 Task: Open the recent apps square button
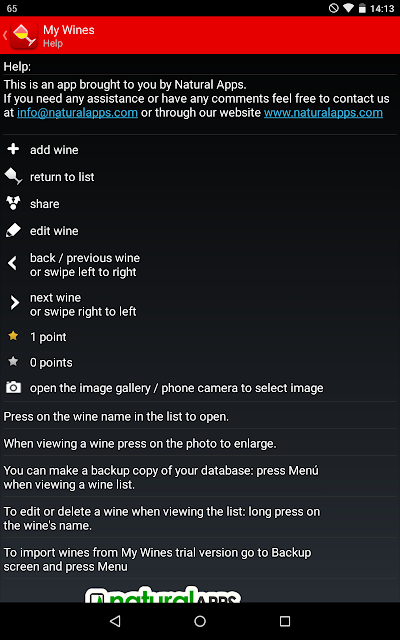coord(285,621)
